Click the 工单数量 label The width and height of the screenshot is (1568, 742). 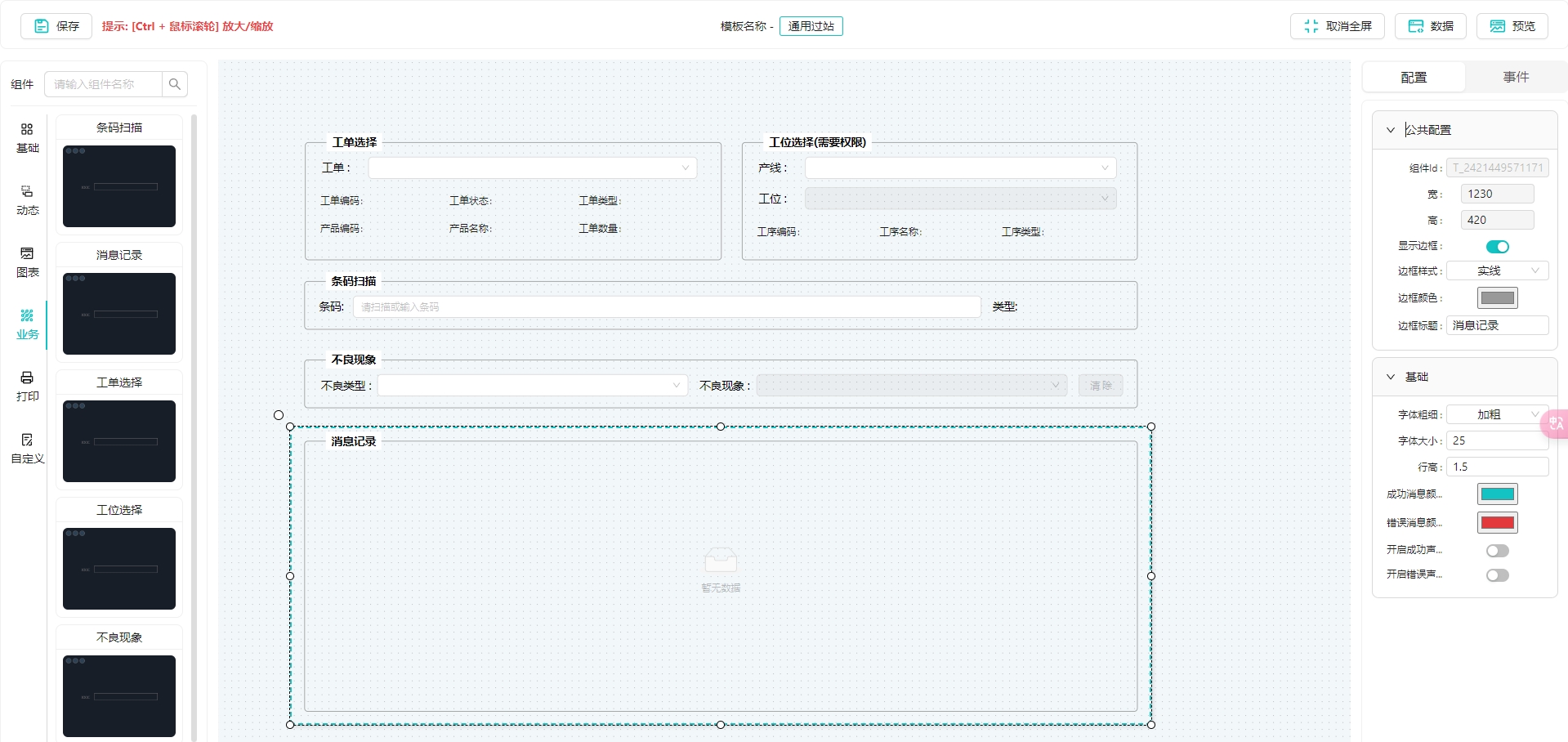click(600, 229)
